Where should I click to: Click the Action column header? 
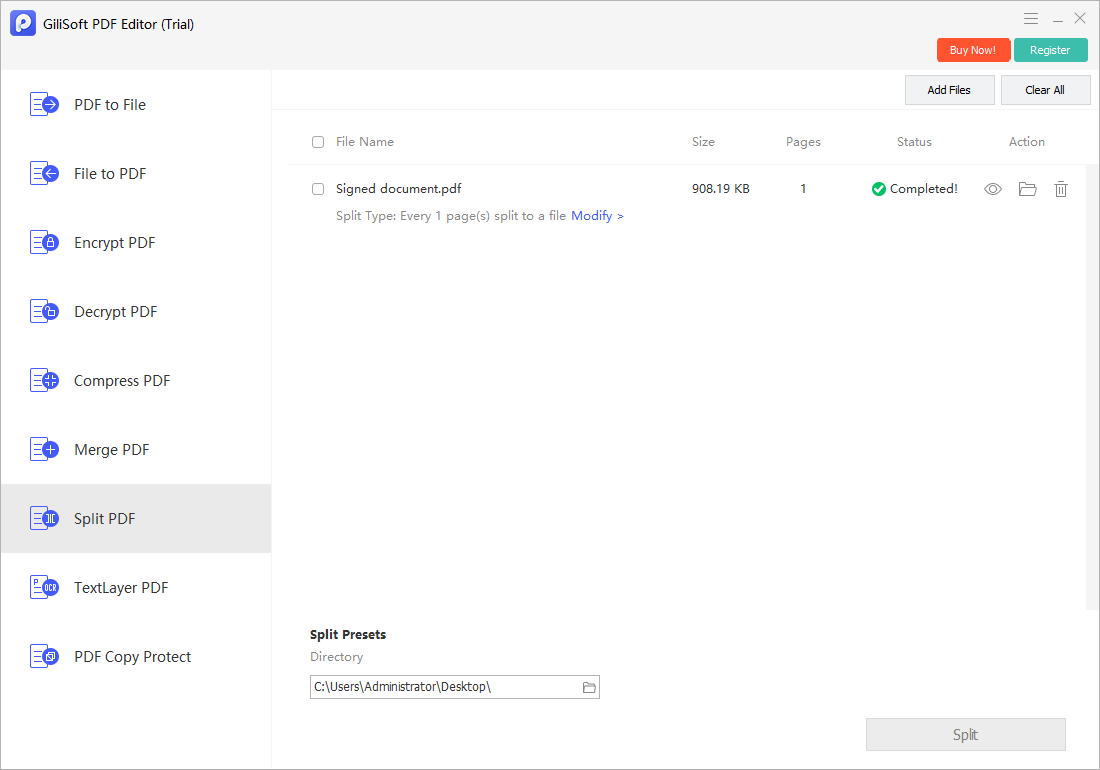tap(1026, 142)
